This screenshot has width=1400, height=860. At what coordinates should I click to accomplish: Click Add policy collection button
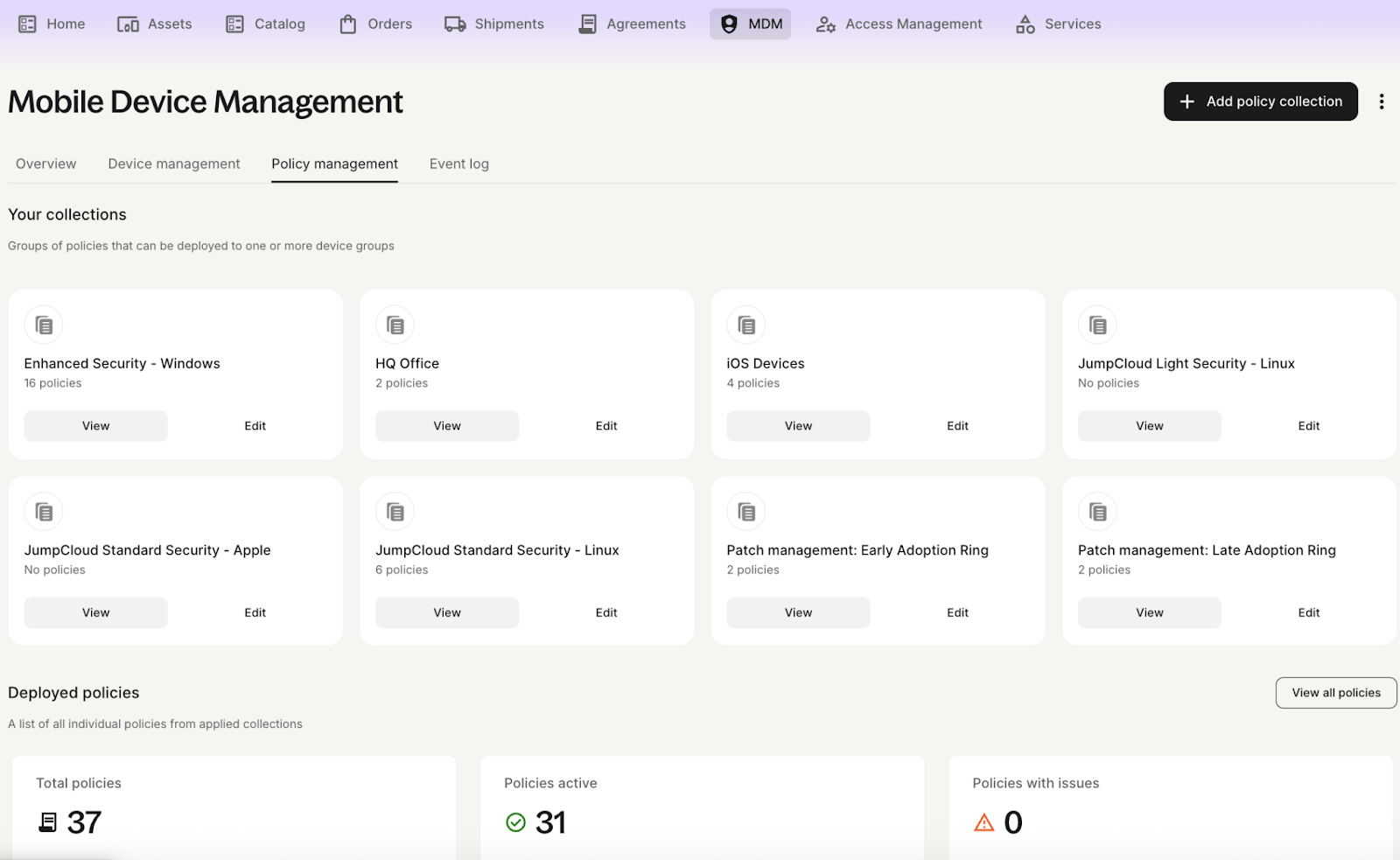(x=1260, y=101)
